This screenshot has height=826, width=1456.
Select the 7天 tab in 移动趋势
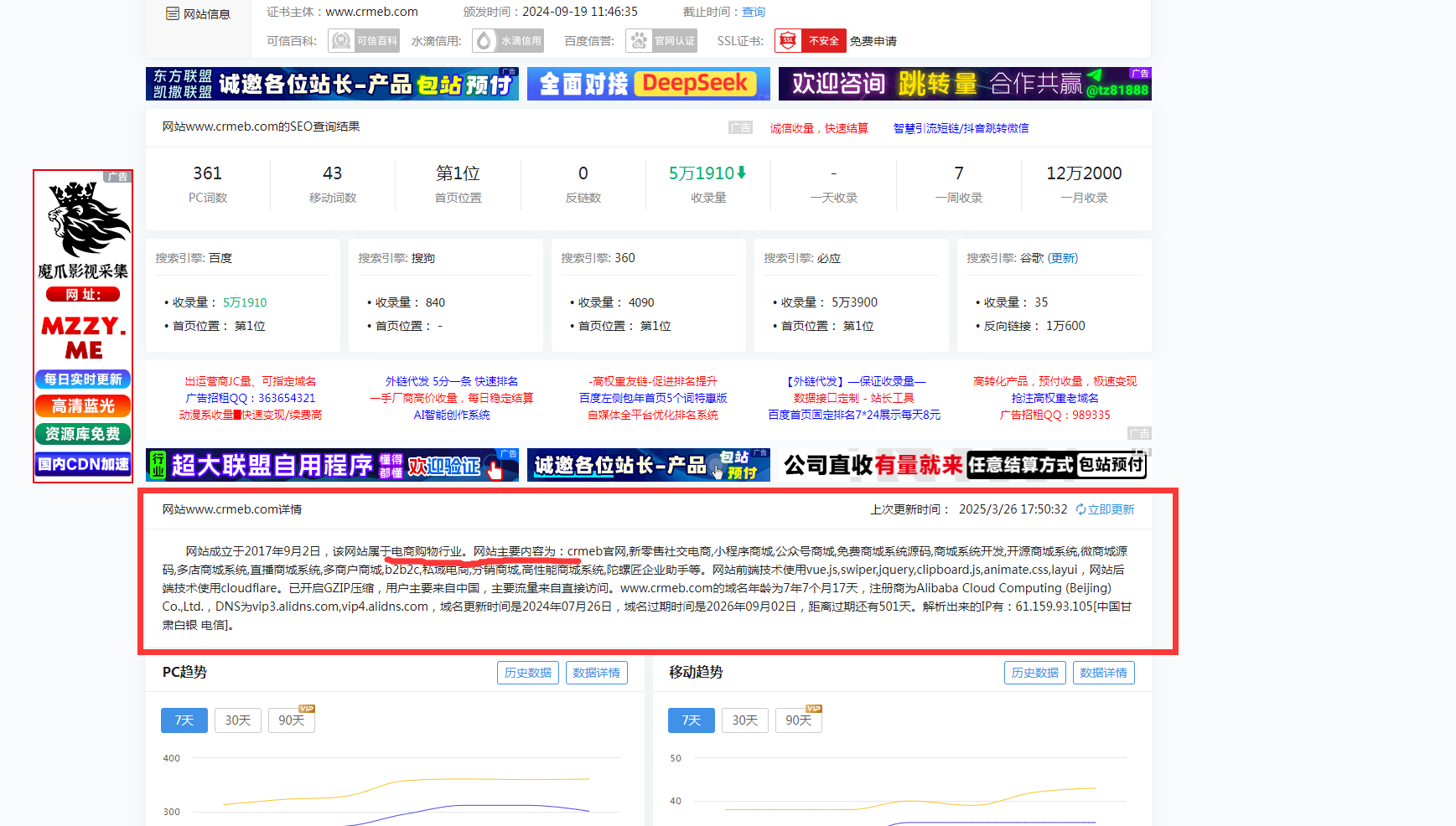pos(692,720)
